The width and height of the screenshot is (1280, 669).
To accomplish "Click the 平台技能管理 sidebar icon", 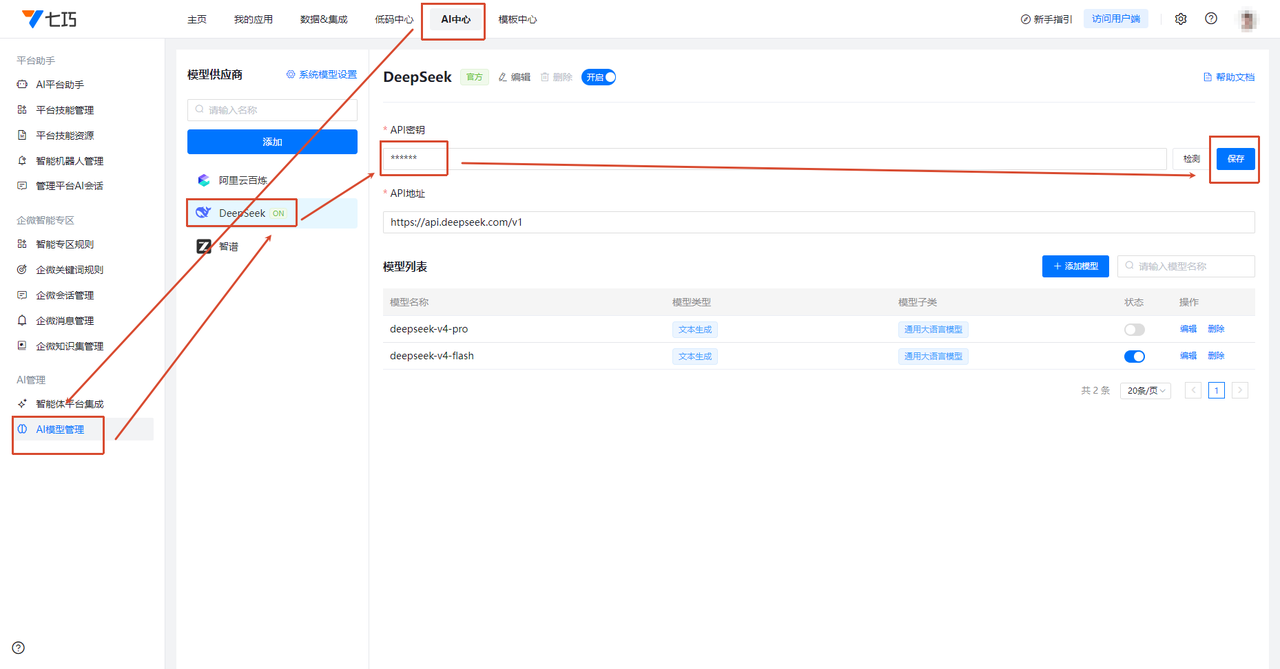I will coord(22,110).
